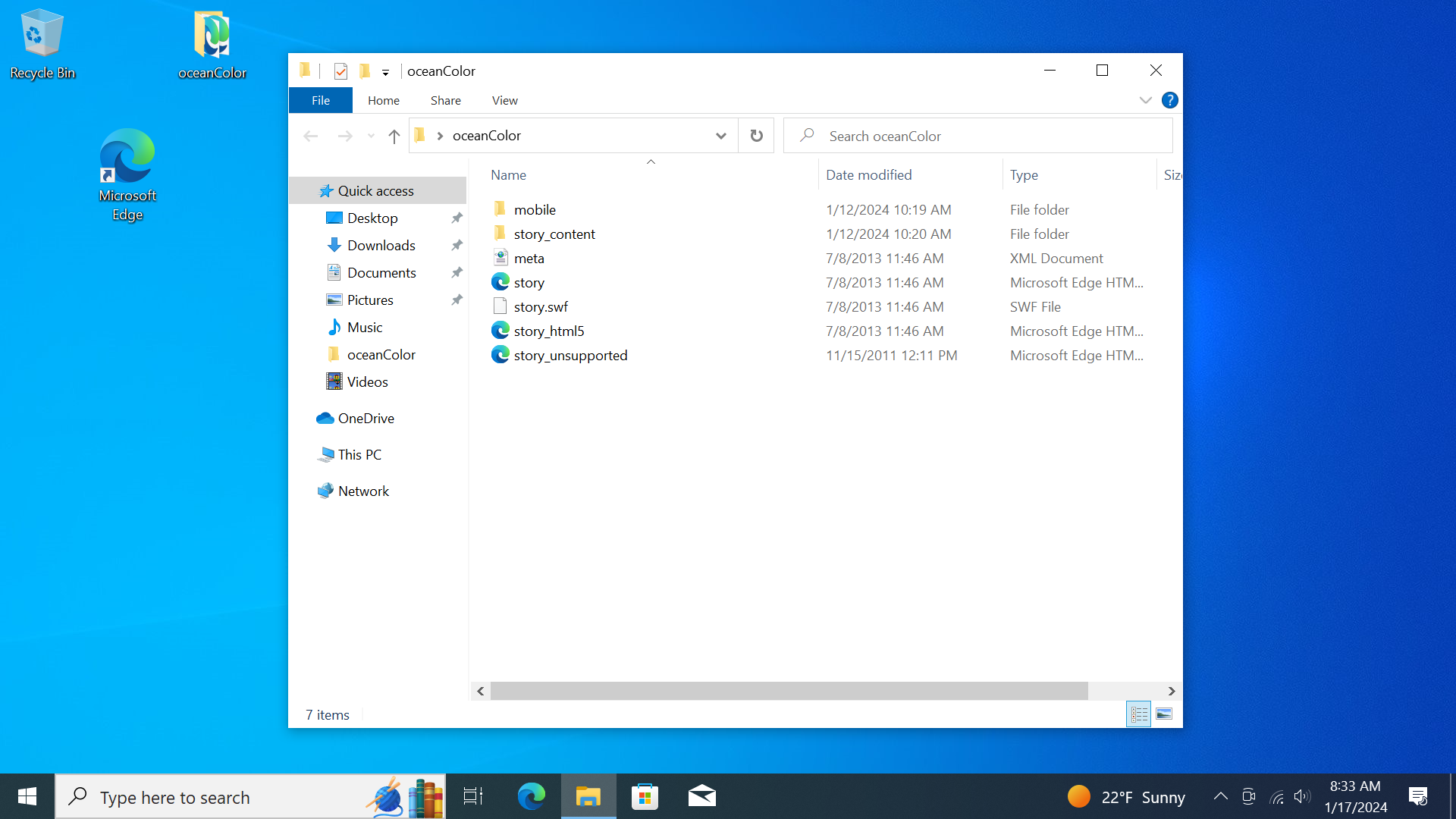The image size is (1456, 819).
Task: Refresh the oceanColor folder view
Action: [756, 136]
